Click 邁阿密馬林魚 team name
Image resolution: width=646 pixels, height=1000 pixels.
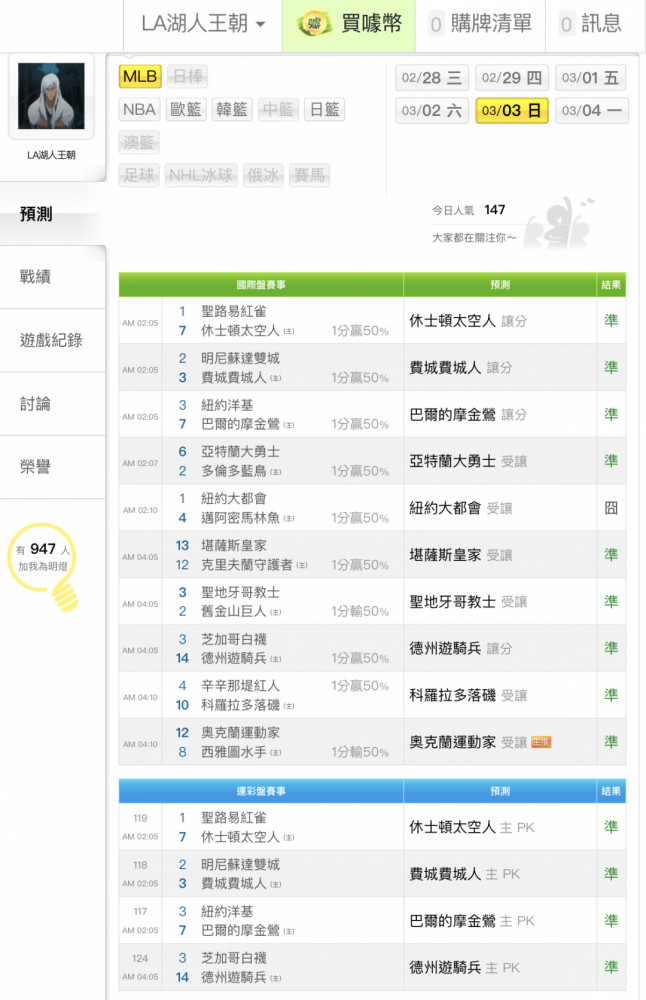click(x=240, y=518)
